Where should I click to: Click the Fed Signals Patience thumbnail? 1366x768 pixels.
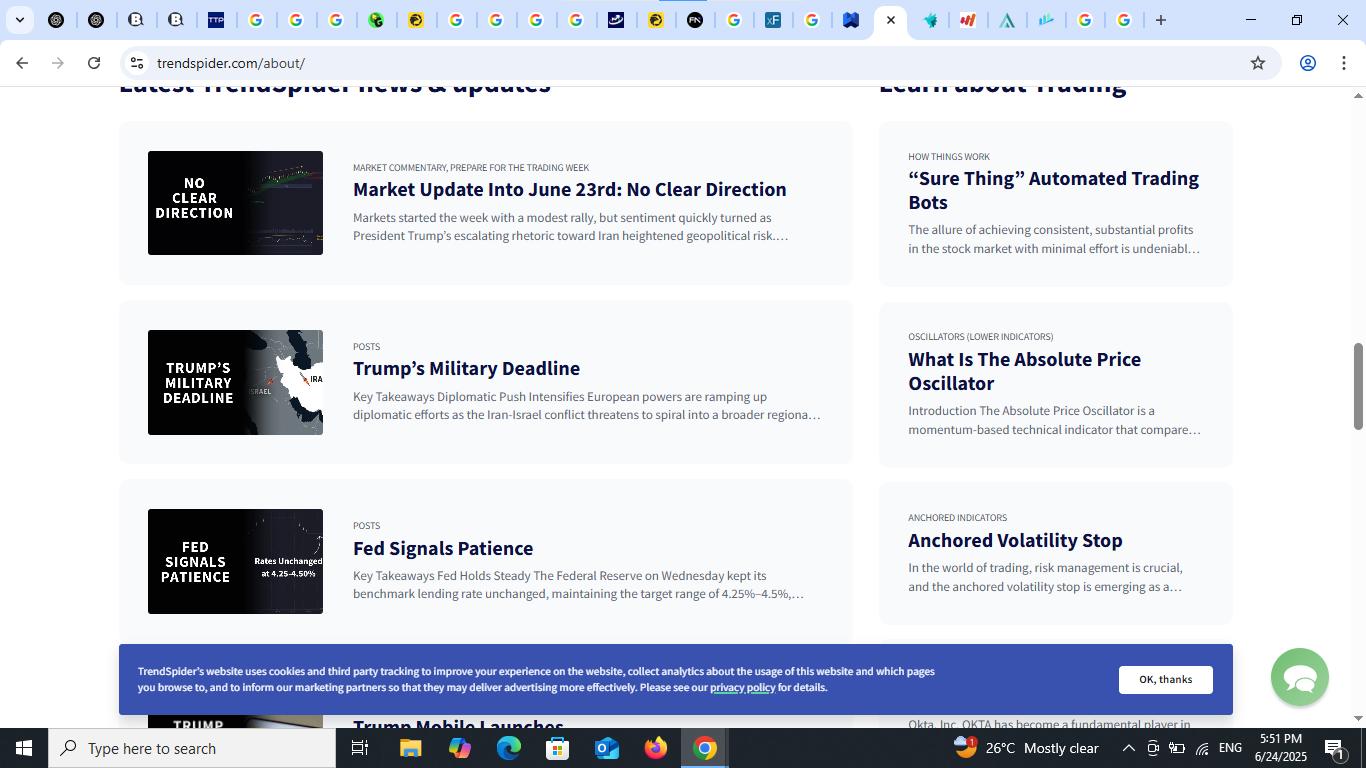235,561
